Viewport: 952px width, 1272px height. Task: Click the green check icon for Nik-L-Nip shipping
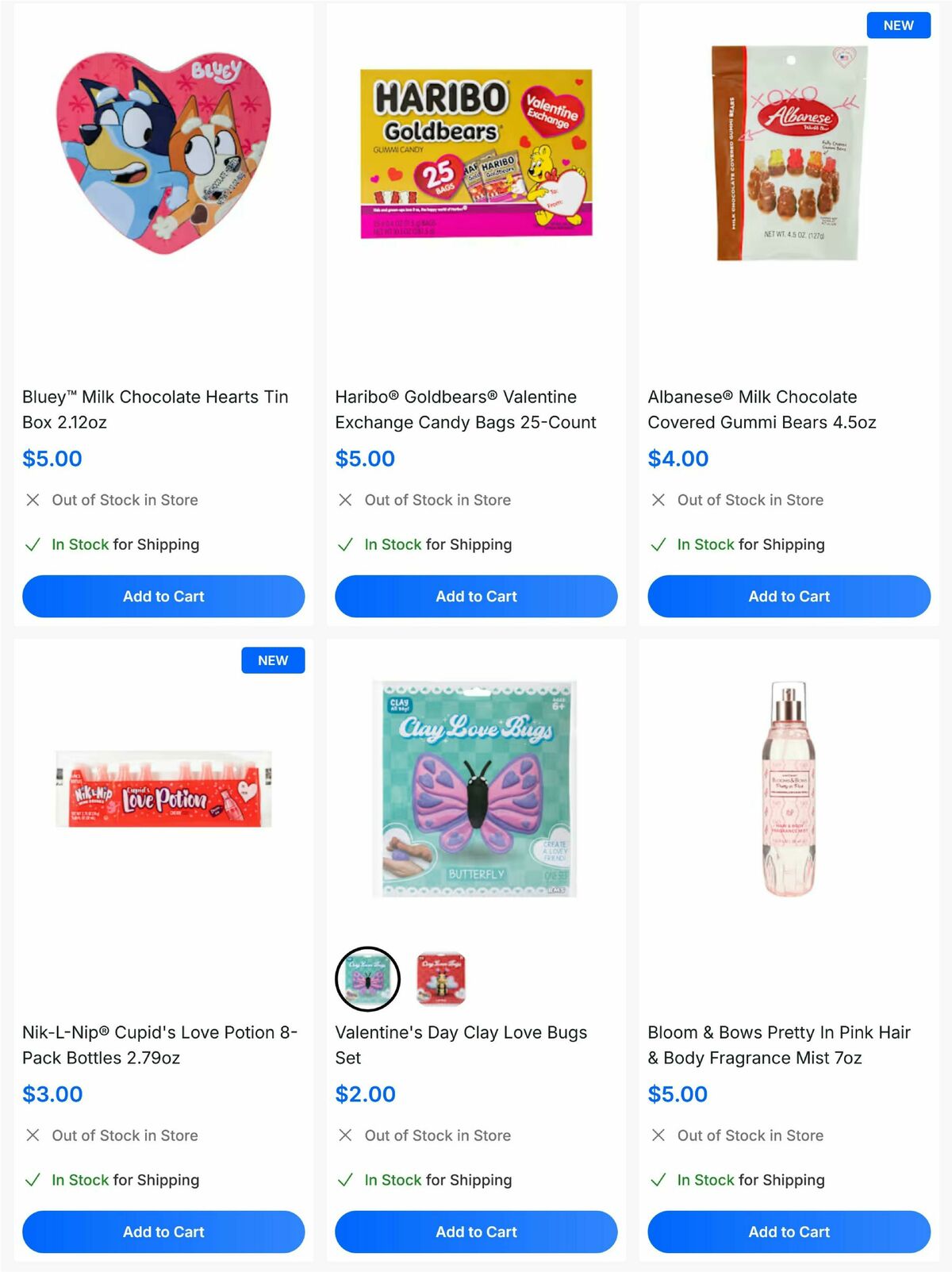pyautogui.click(x=33, y=1181)
